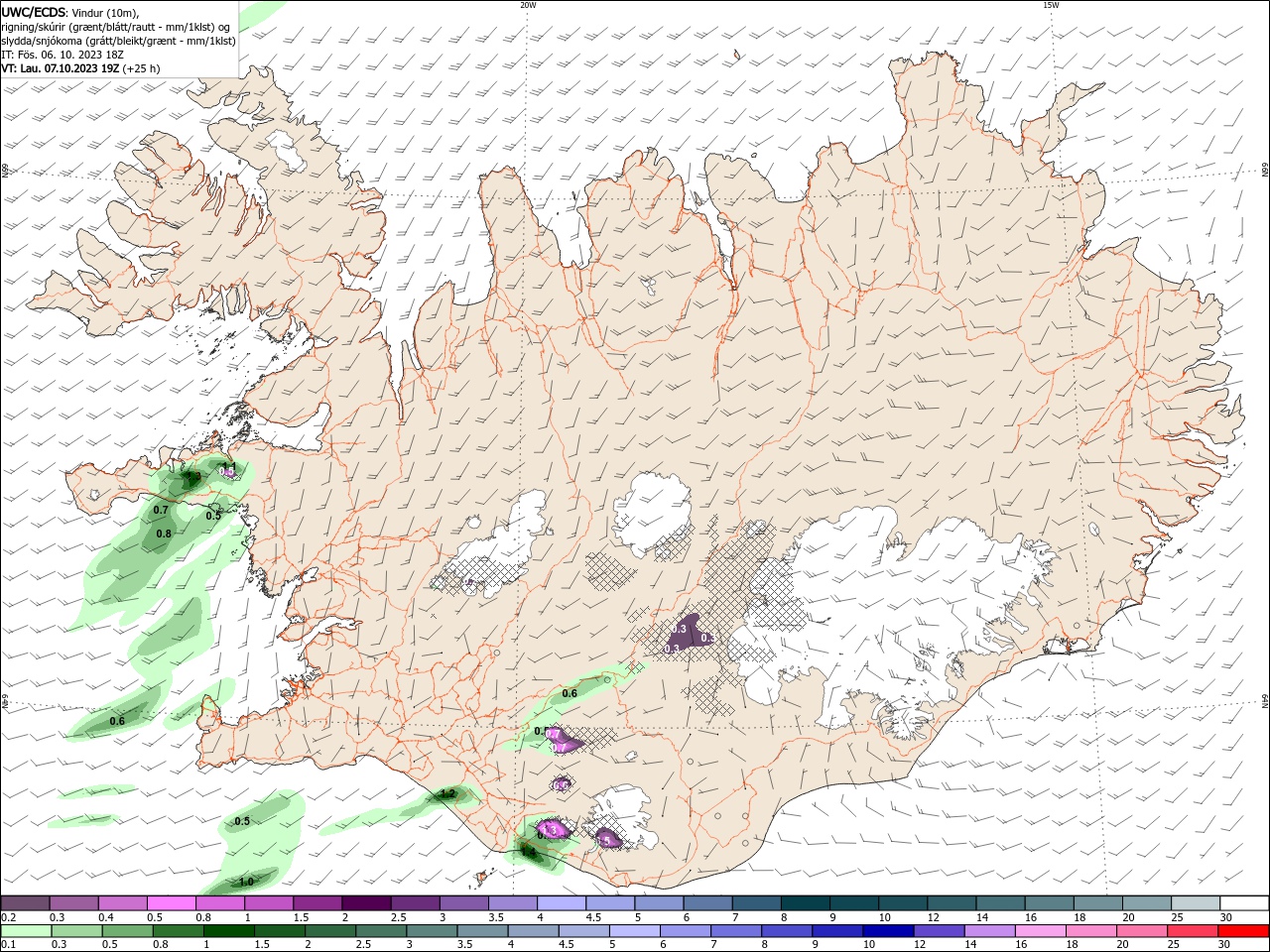This screenshot has width=1270, height=952.
Task: Click the 'VT: Lau. 07.10.2023 19Z (+25 h)' line
Action: coord(80,68)
